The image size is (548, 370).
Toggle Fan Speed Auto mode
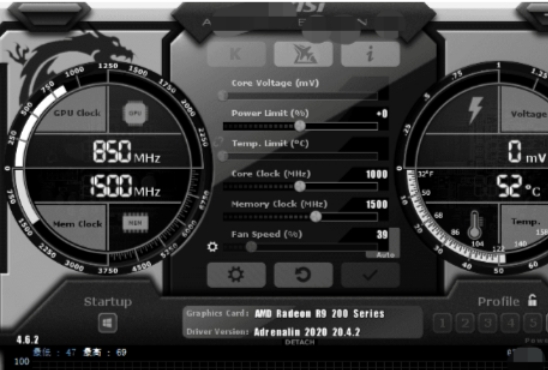click(385, 255)
